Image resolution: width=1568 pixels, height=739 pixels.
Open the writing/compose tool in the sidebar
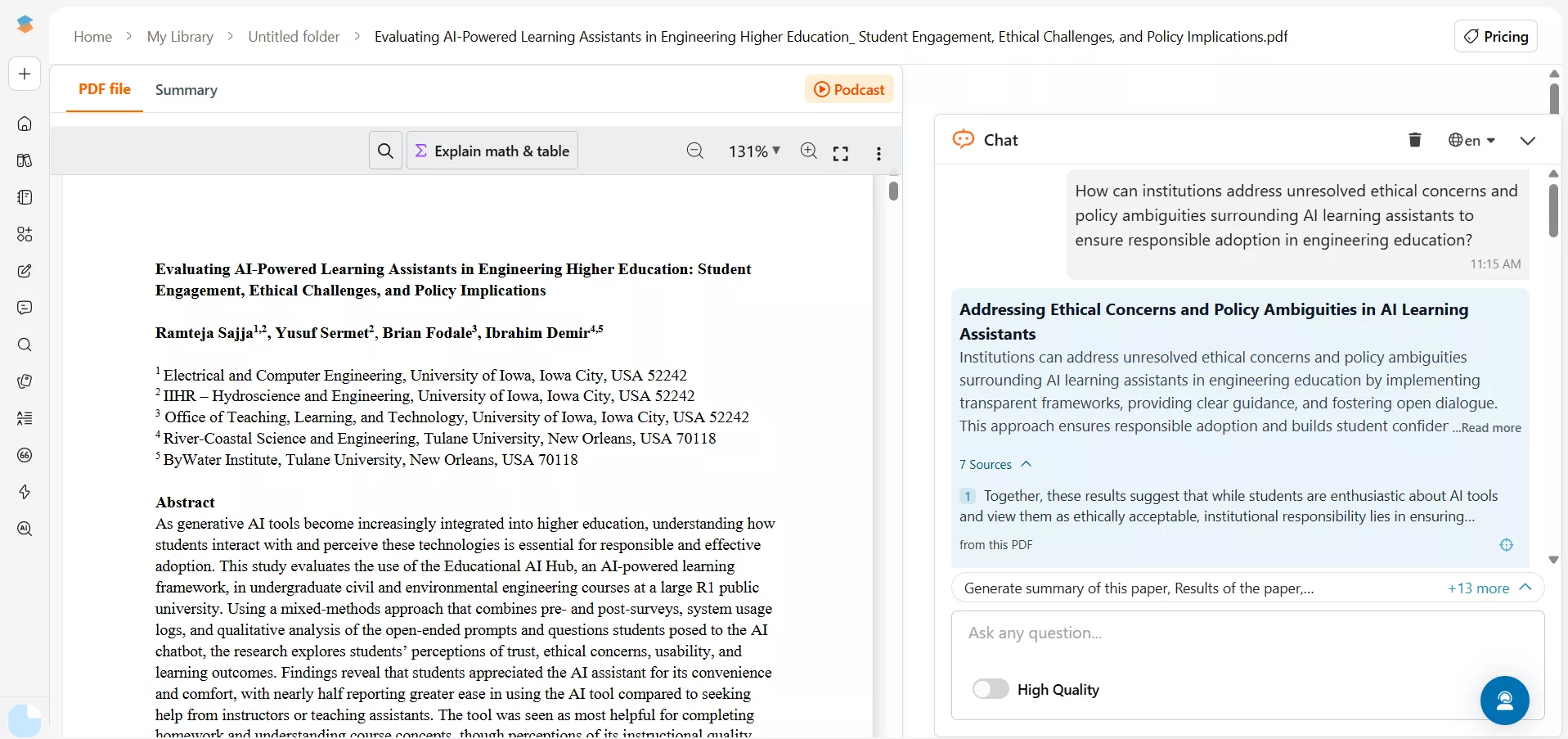tap(25, 271)
